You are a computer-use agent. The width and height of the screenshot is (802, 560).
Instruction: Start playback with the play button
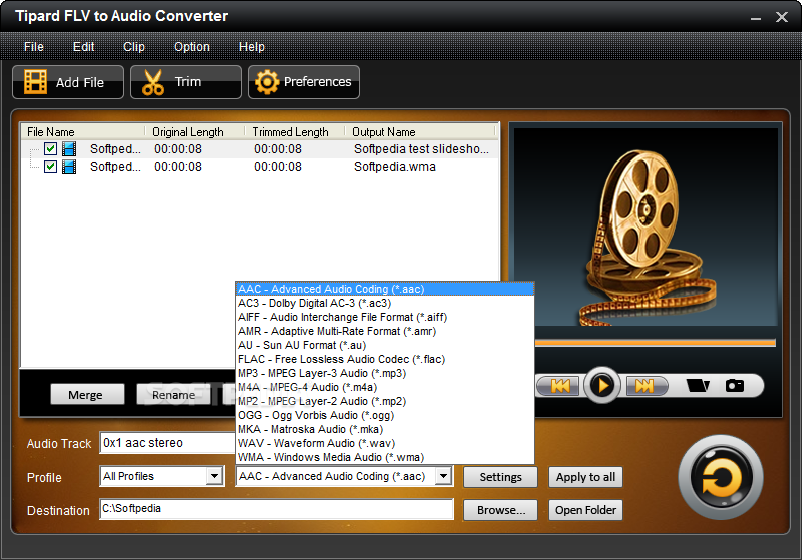tap(602, 385)
